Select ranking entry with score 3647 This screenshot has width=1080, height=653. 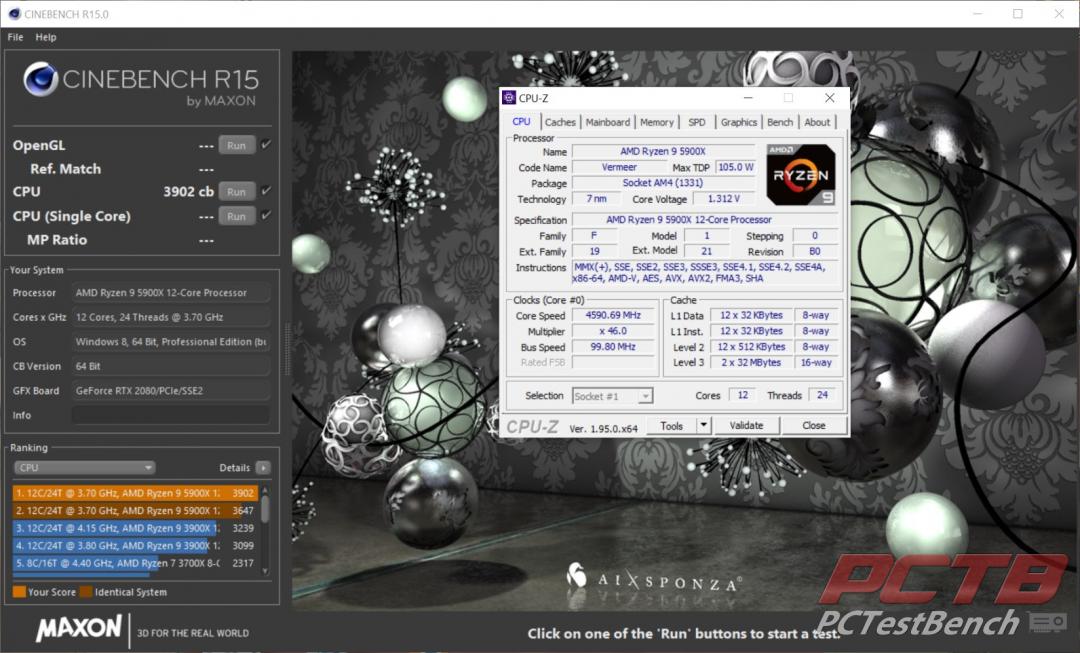click(135, 510)
